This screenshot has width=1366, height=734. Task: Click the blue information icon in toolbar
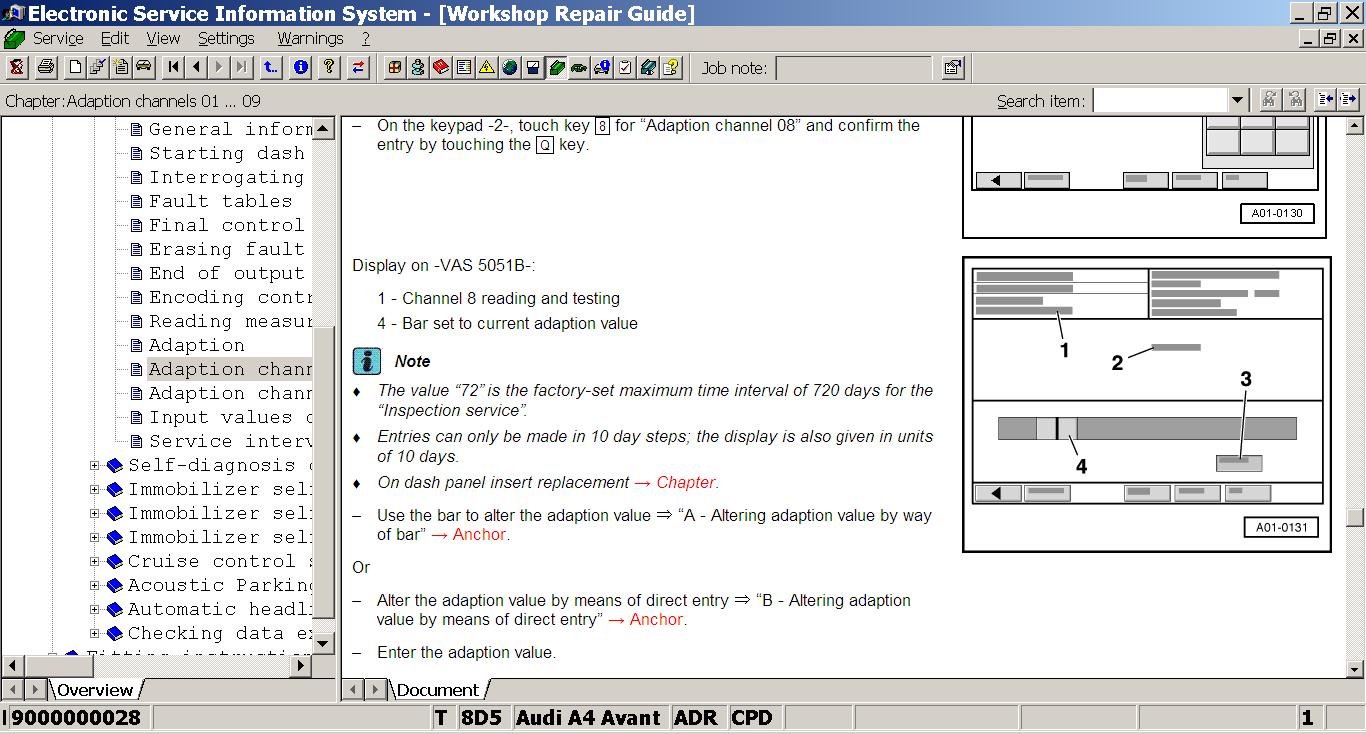[x=300, y=68]
